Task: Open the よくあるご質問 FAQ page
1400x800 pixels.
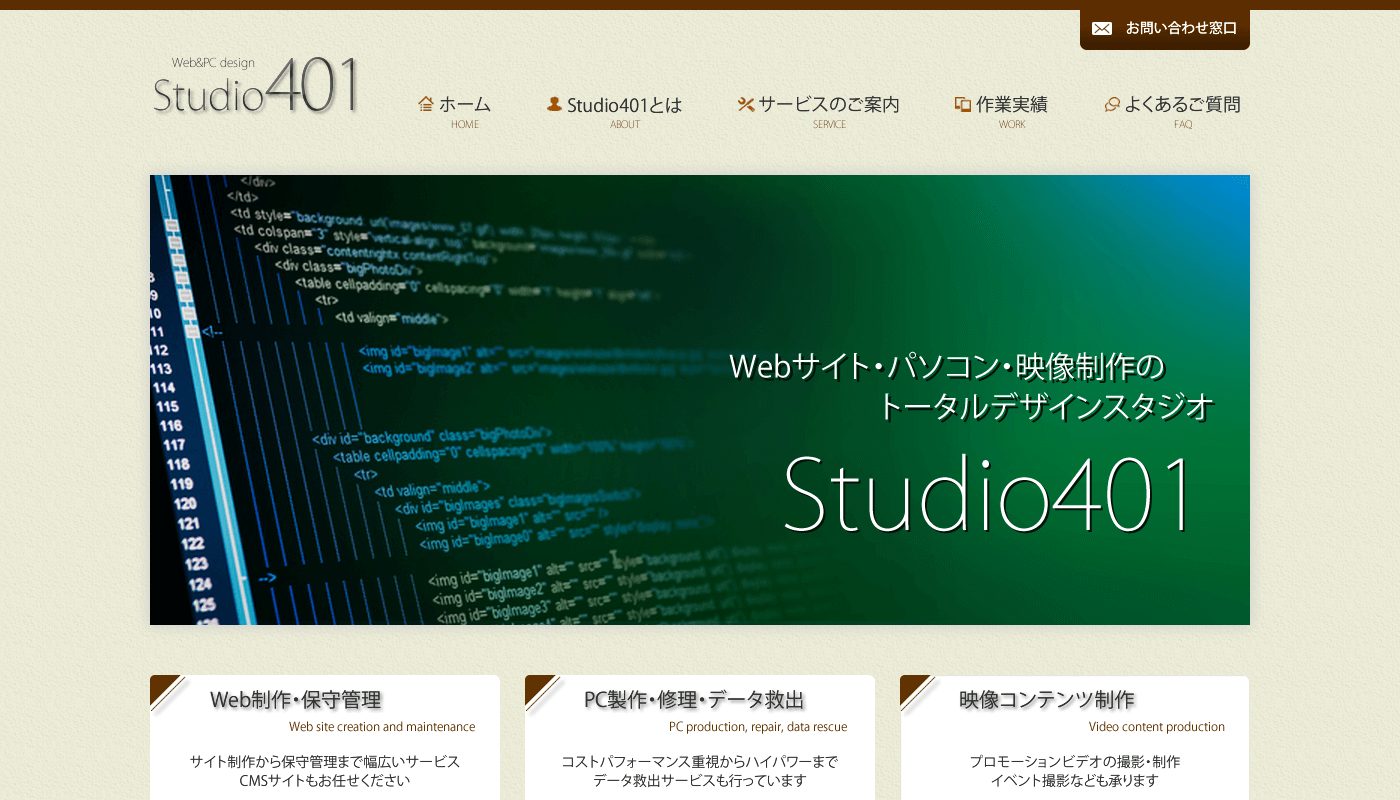Action: pyautogui.click(x=1182, y=105)
